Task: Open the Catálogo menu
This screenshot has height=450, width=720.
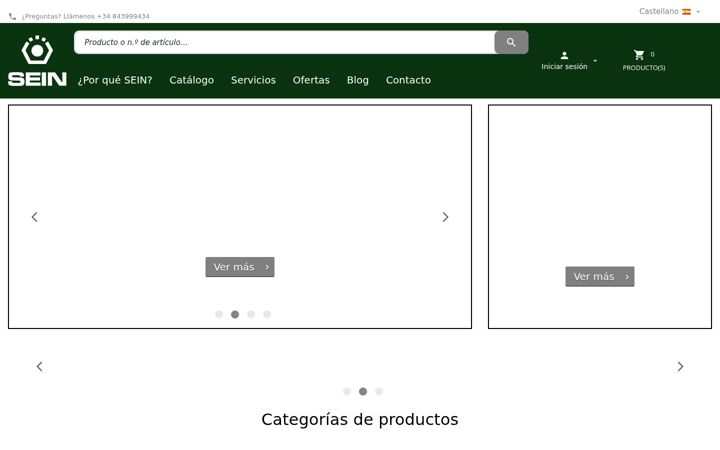Action: [x=191, y=80]
